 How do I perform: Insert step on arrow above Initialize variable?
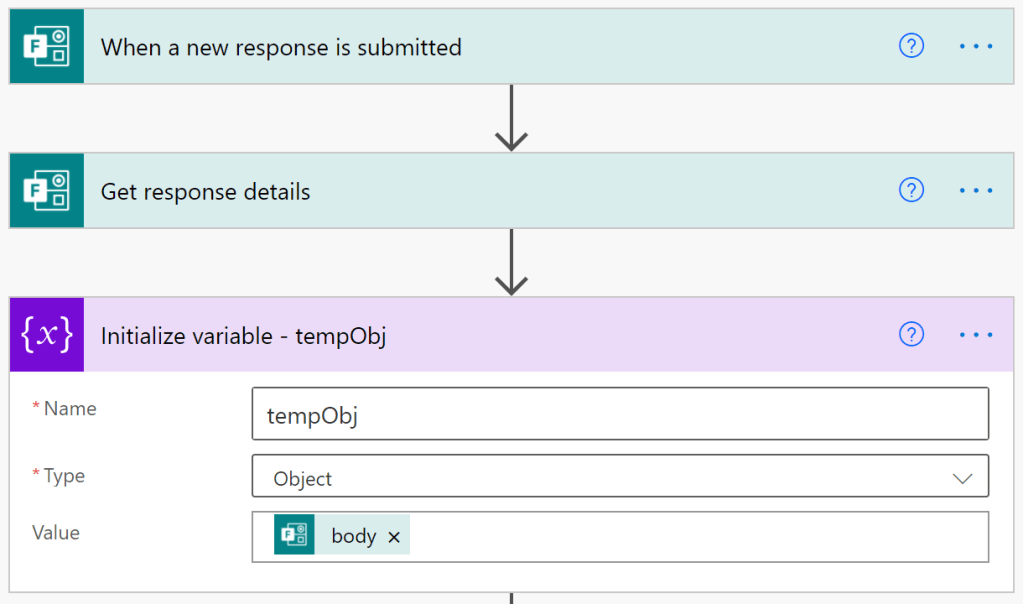[511, 262]
